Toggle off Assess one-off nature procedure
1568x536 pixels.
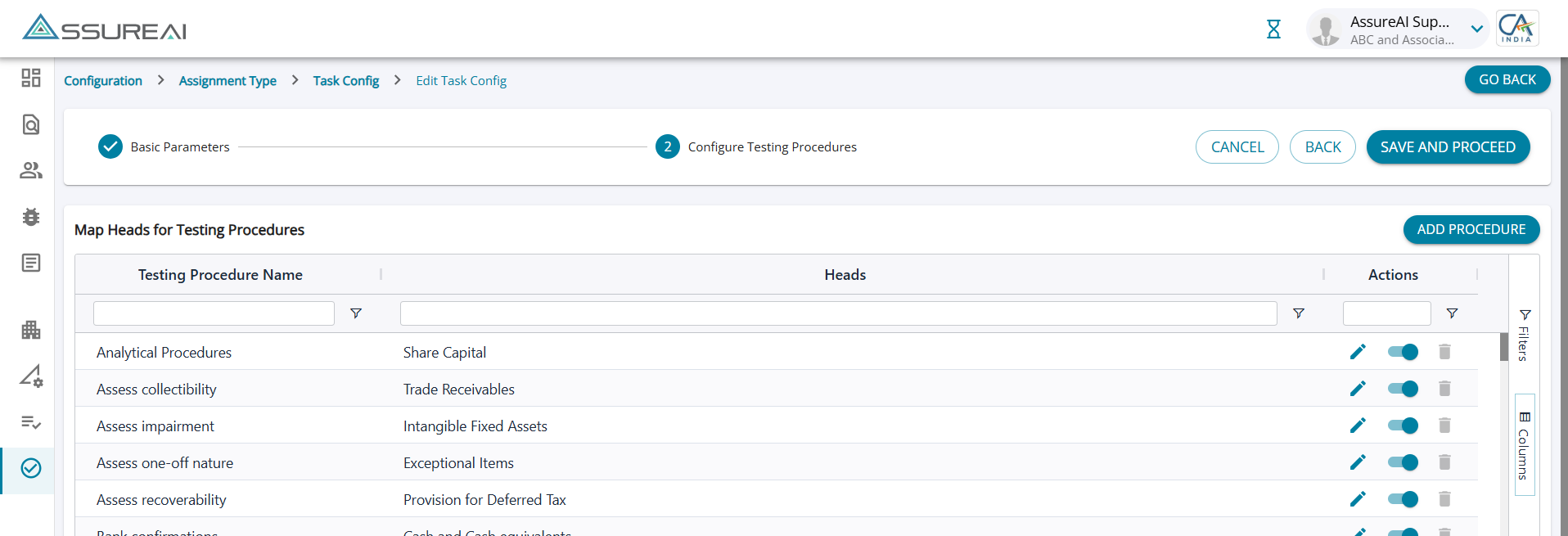[1403, 462]
